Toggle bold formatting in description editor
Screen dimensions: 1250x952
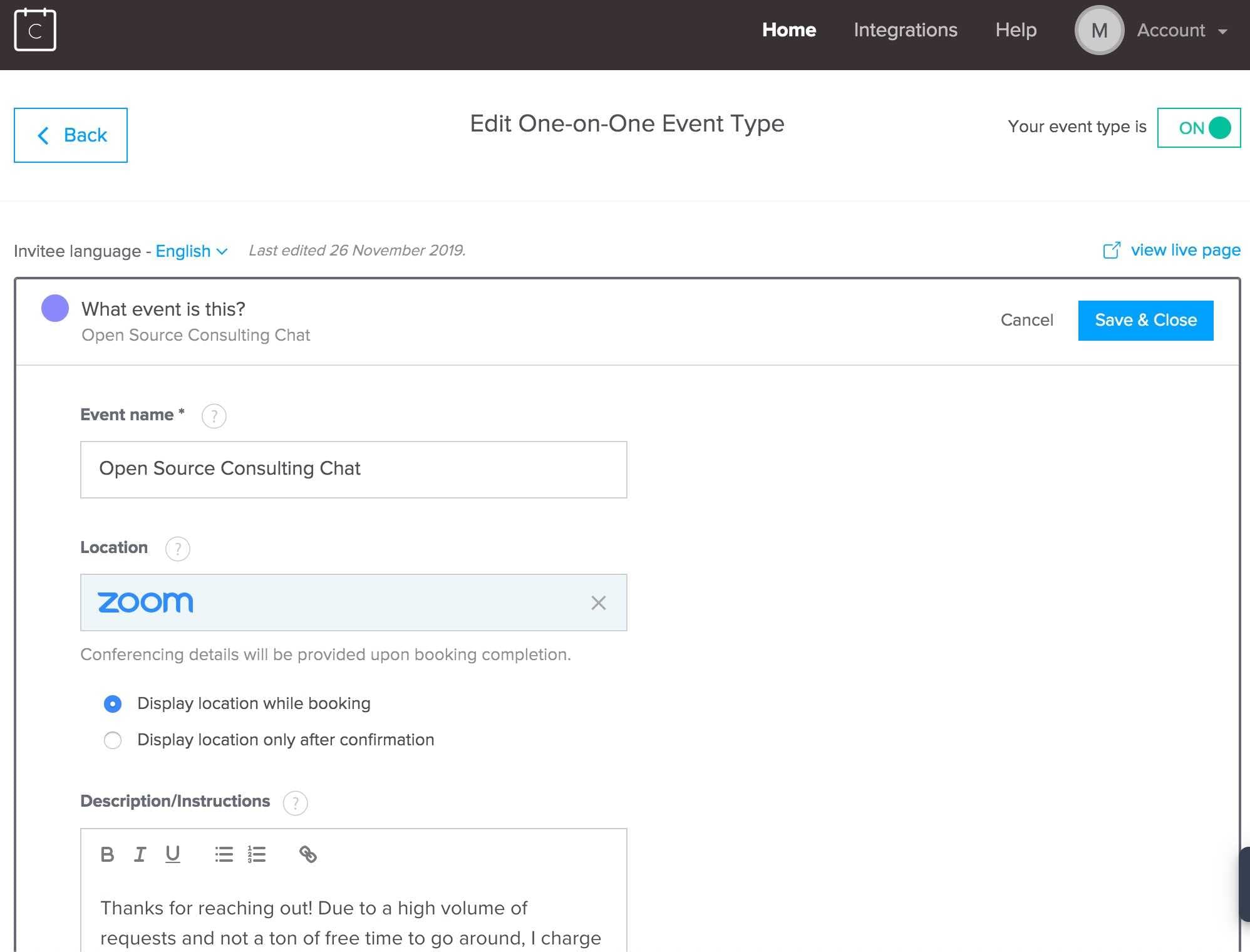[107, 854]
